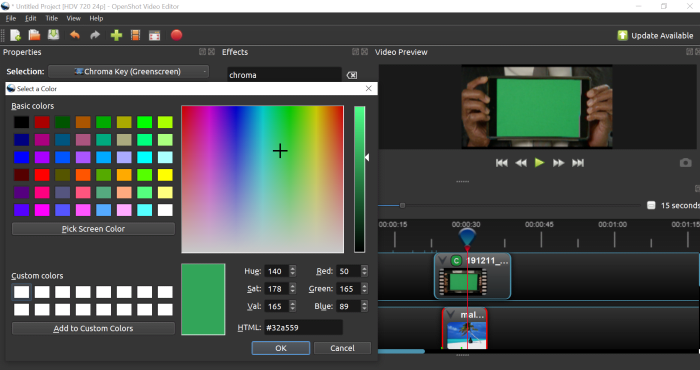Image resolution: width=700 pixels, height=370 pixels.
Task: Select the pure red basic color swatch
Action: [x=42, y=175]
